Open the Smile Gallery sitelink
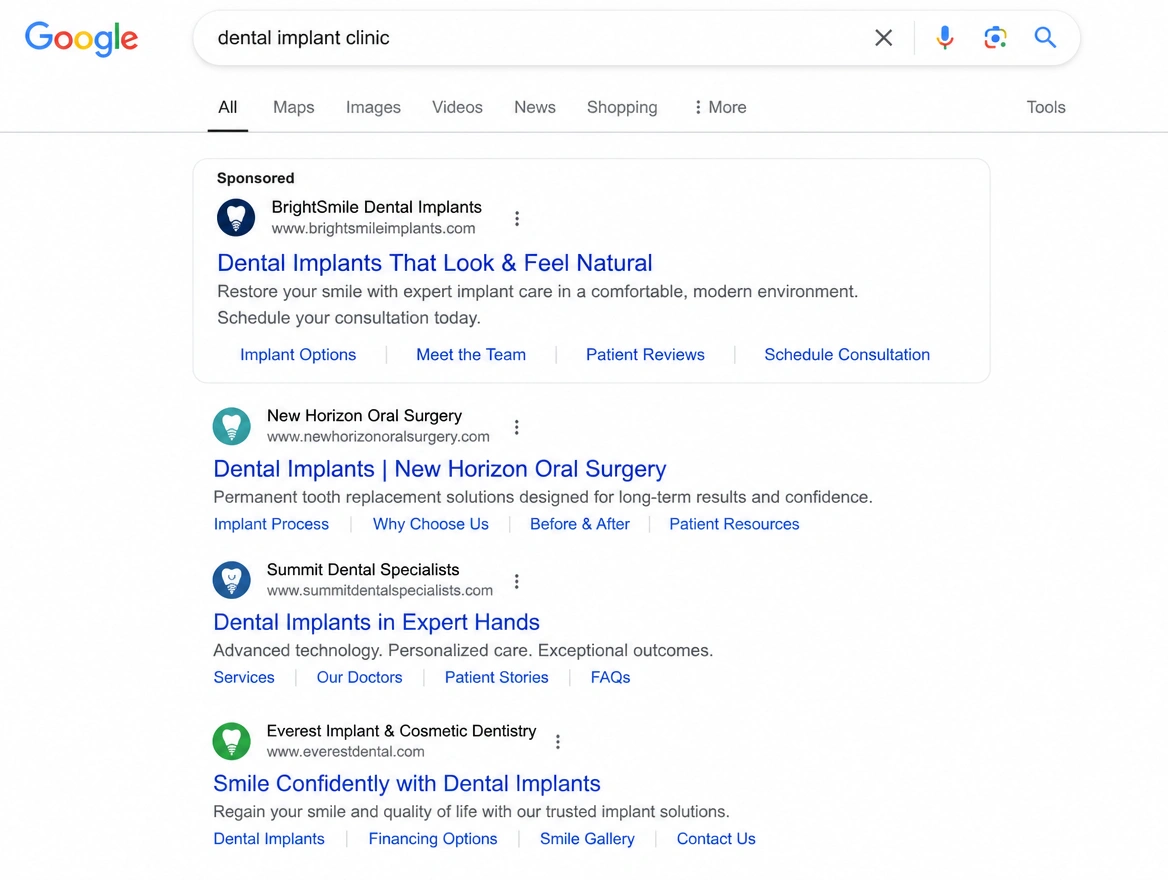The height and width of the screenshot is (880, 1168). (x=587, y=839)
